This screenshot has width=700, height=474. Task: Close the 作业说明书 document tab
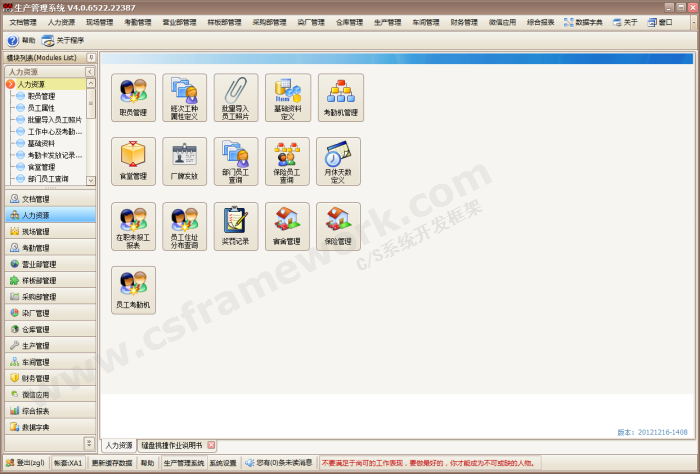click(x=210, y=445)
